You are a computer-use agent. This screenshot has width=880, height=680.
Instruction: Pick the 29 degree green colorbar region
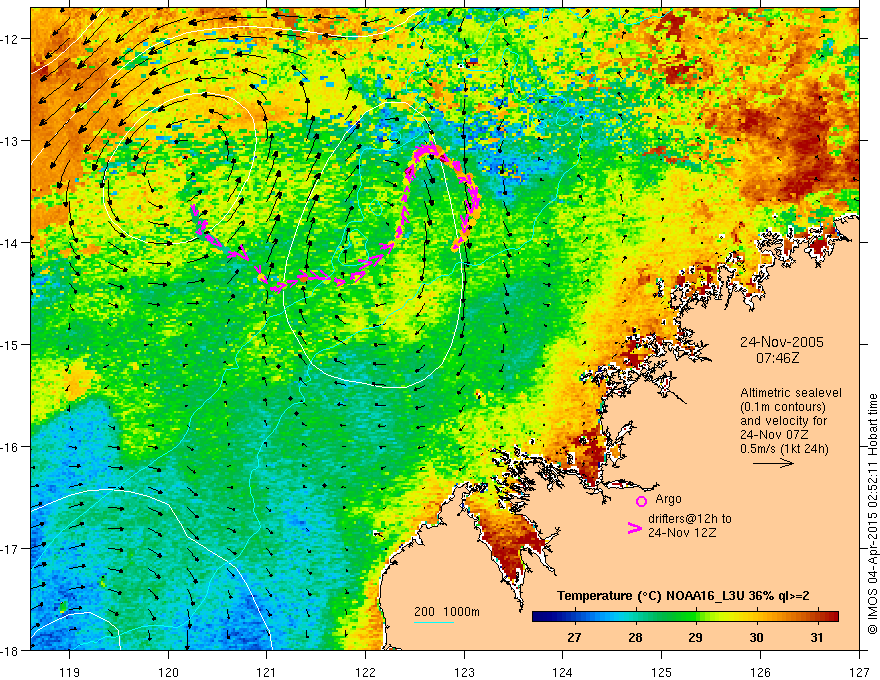tap(696, 617)
